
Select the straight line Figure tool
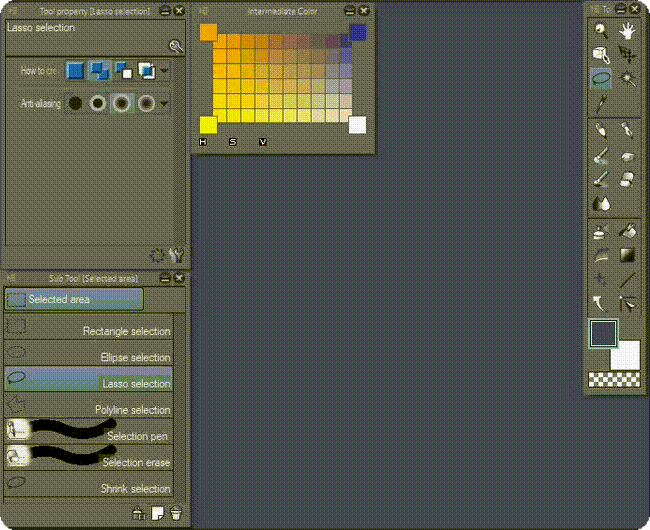point(627,280)
